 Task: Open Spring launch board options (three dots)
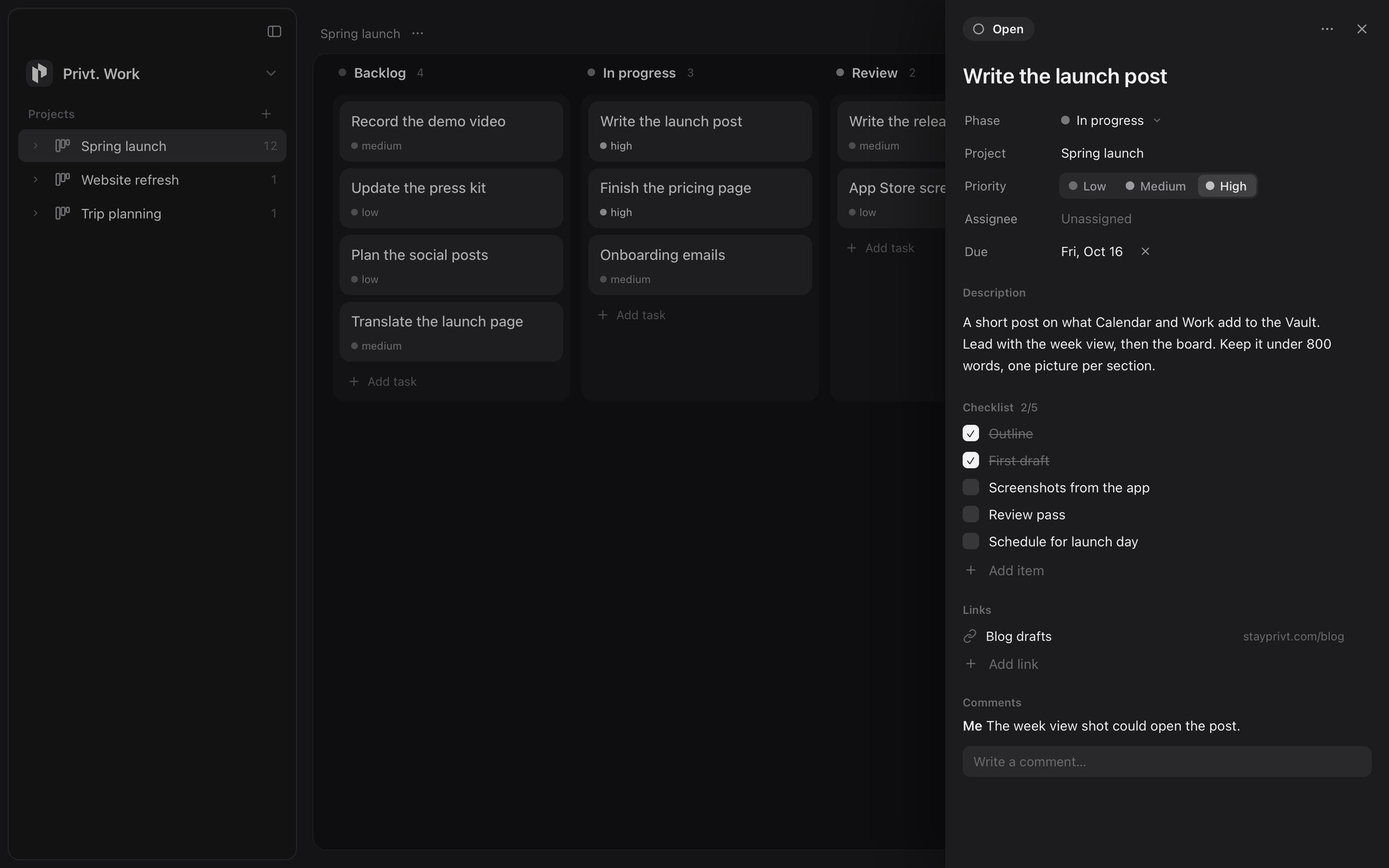(x=417, y=33)
